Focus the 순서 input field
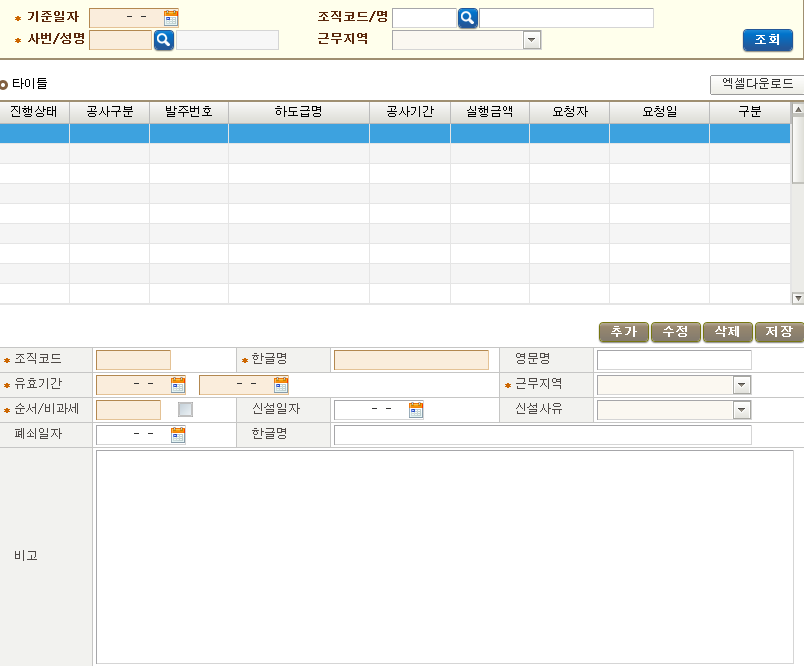 (128, 410)
